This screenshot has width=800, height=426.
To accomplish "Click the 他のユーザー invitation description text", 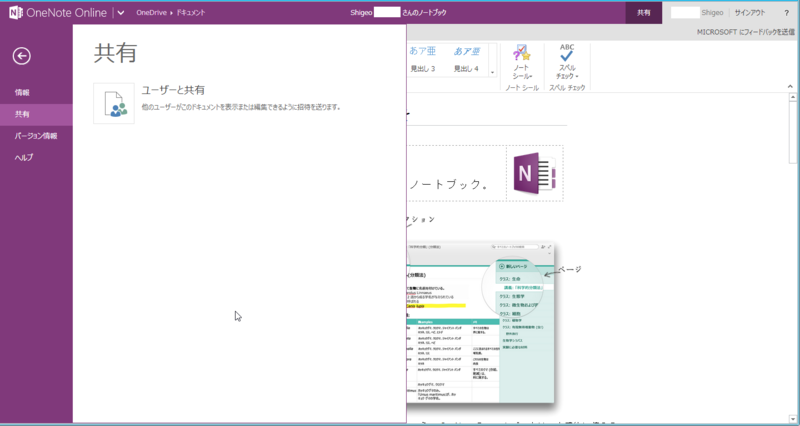I will (x=241, y=108).
